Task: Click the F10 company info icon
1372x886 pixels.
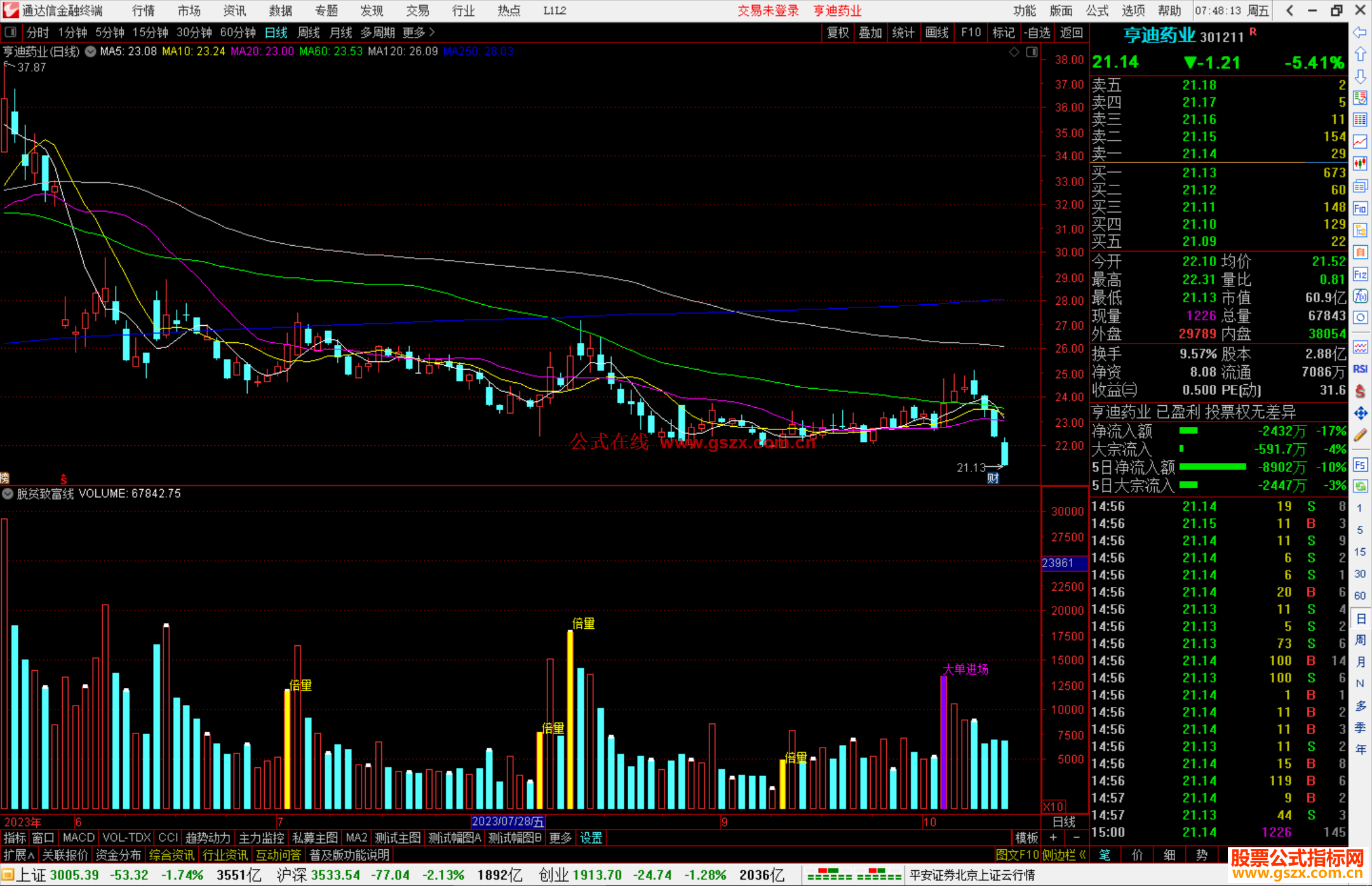Action: (x=1360, y=208)
